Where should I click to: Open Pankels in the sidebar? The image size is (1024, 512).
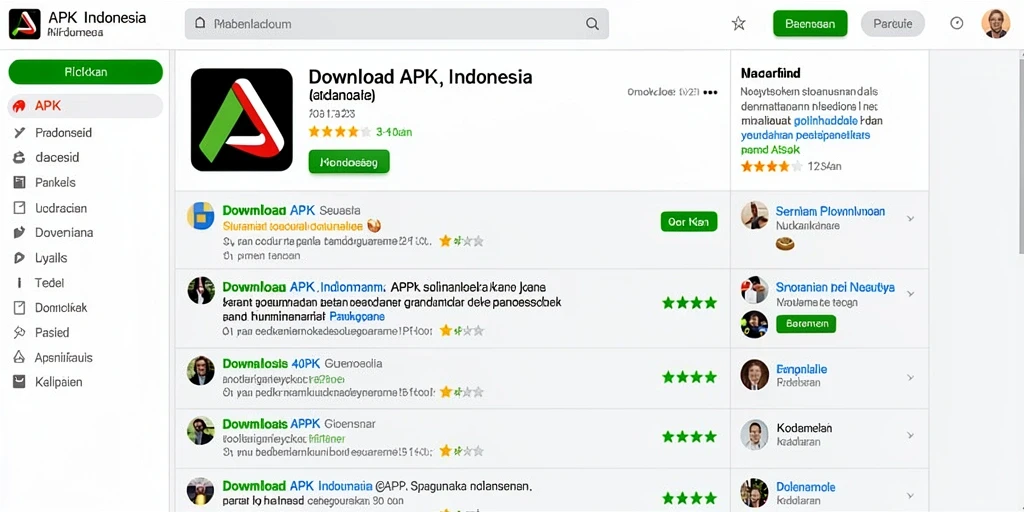[56, 183]
